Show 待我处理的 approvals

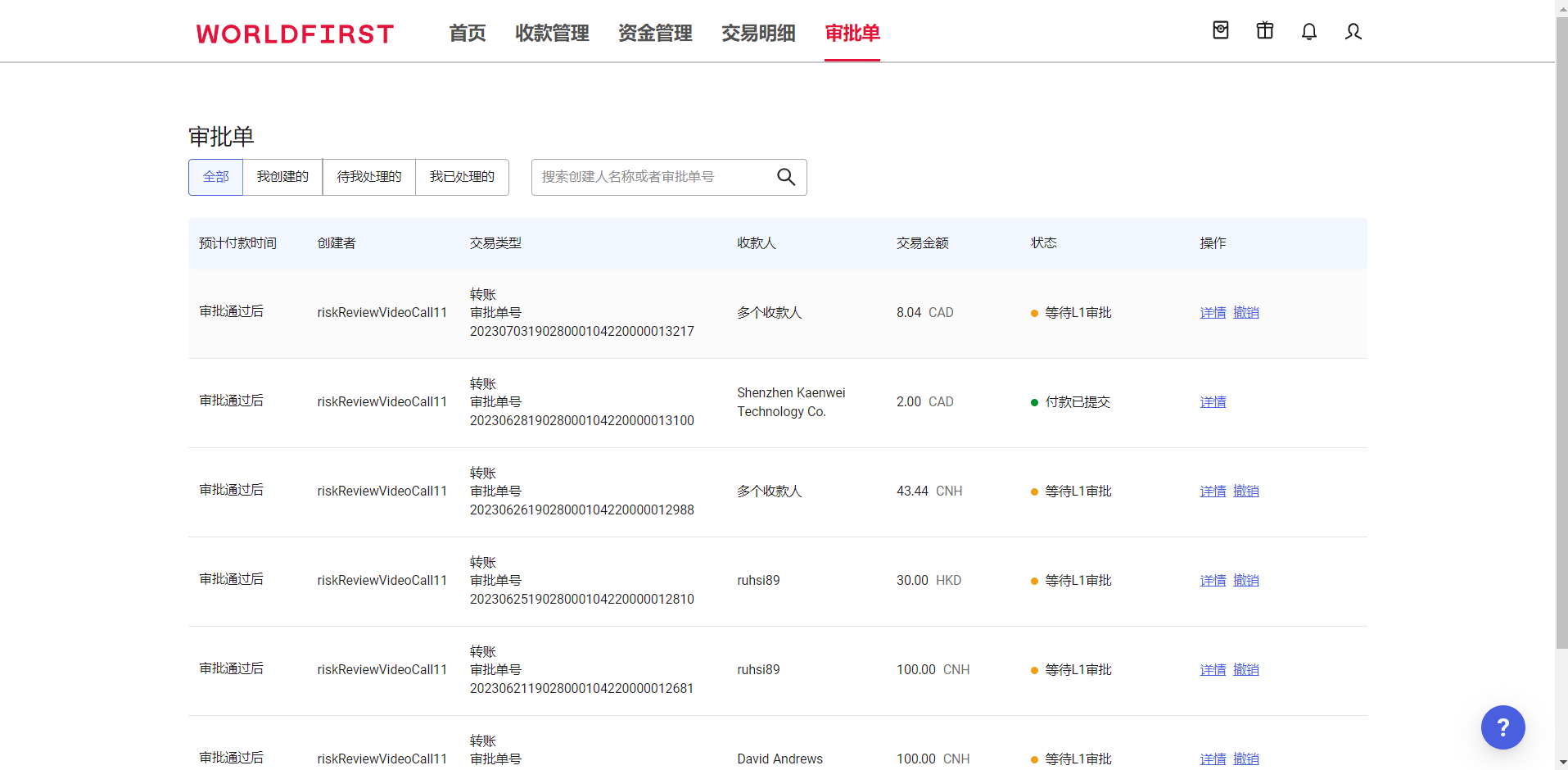click(369, 177)
